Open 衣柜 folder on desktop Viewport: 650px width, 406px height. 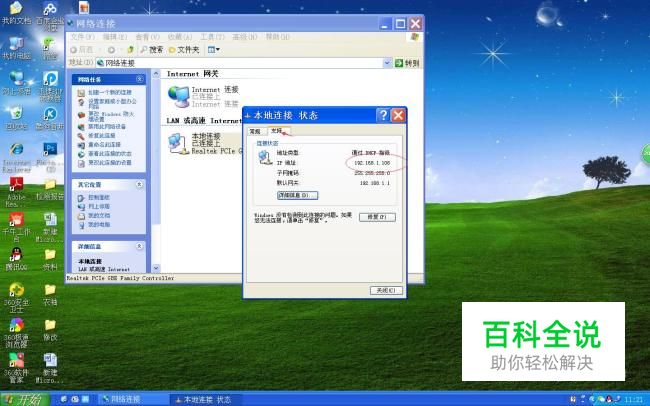(50, 295)
